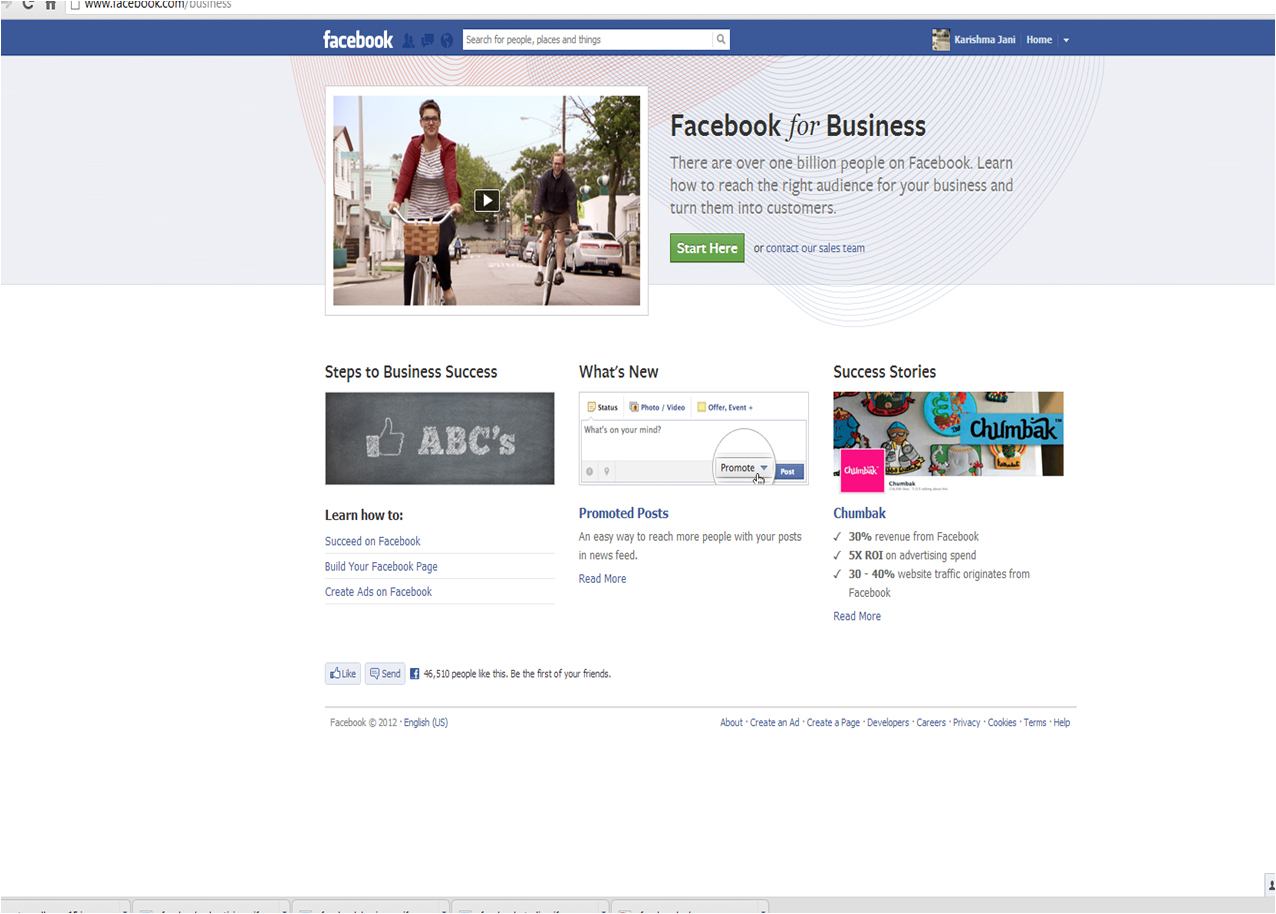
Task: Open the Privacy footer link
Action: (967, 723)
